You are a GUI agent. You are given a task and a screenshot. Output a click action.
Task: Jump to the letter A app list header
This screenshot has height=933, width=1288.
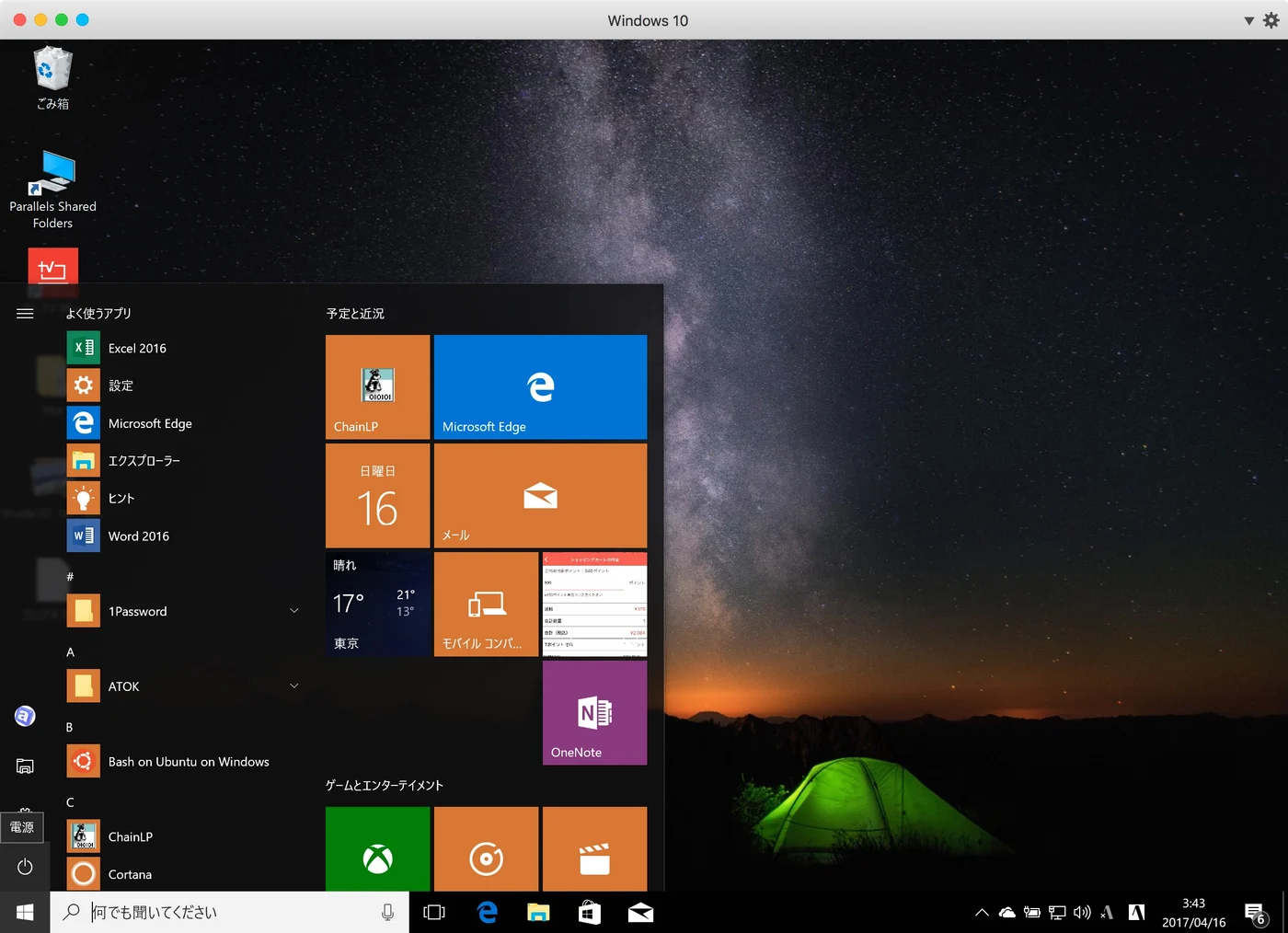tap(70, 652)
